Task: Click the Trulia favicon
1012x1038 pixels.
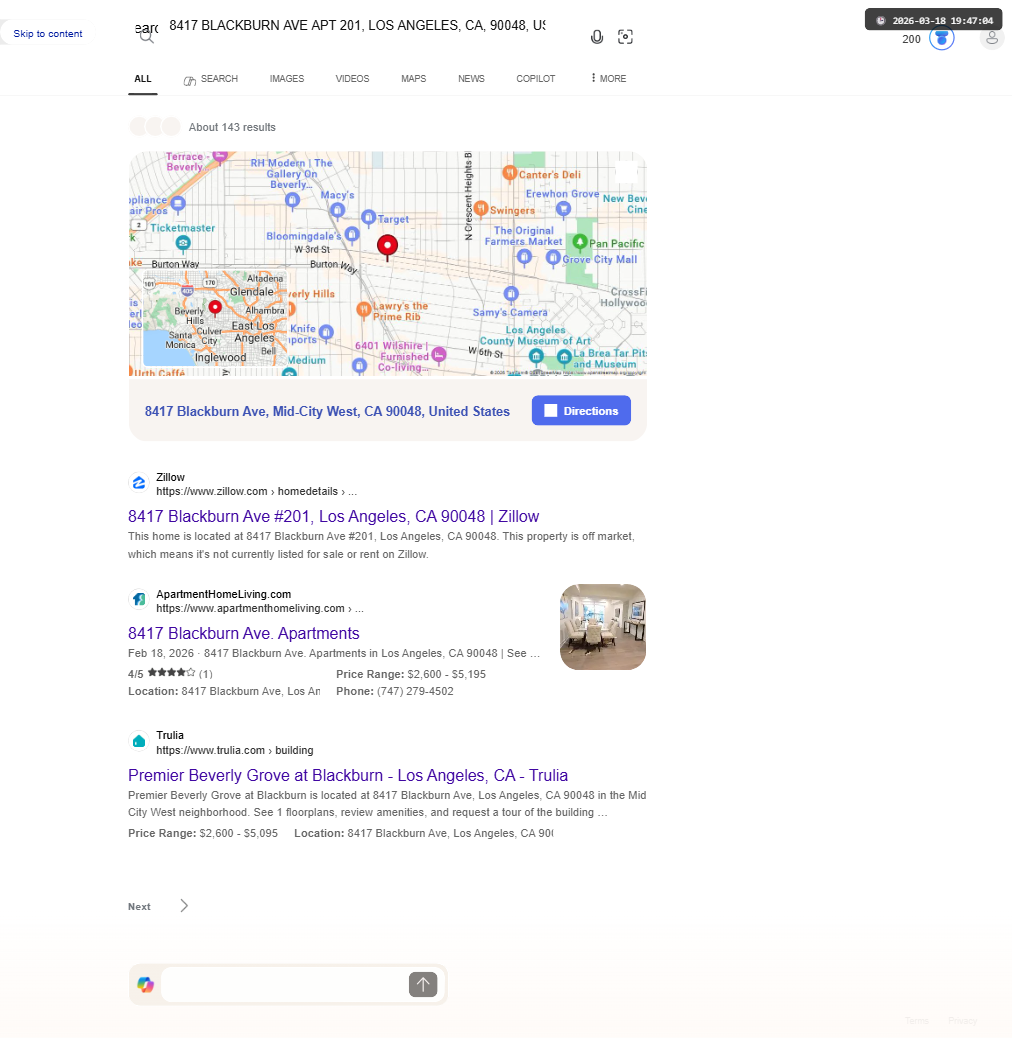Action: (138, 741)
